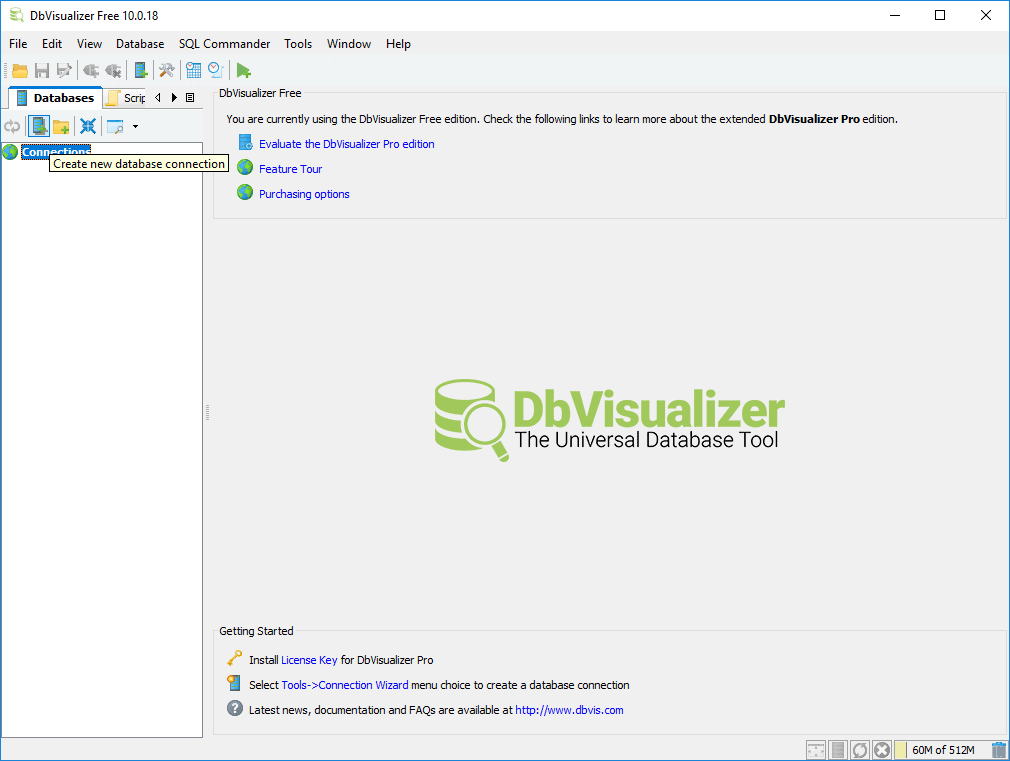Screen dimensions: 1010x761
Task: Click the reload arrows icon in Databases panel
Action: click(x=12, y=126)
